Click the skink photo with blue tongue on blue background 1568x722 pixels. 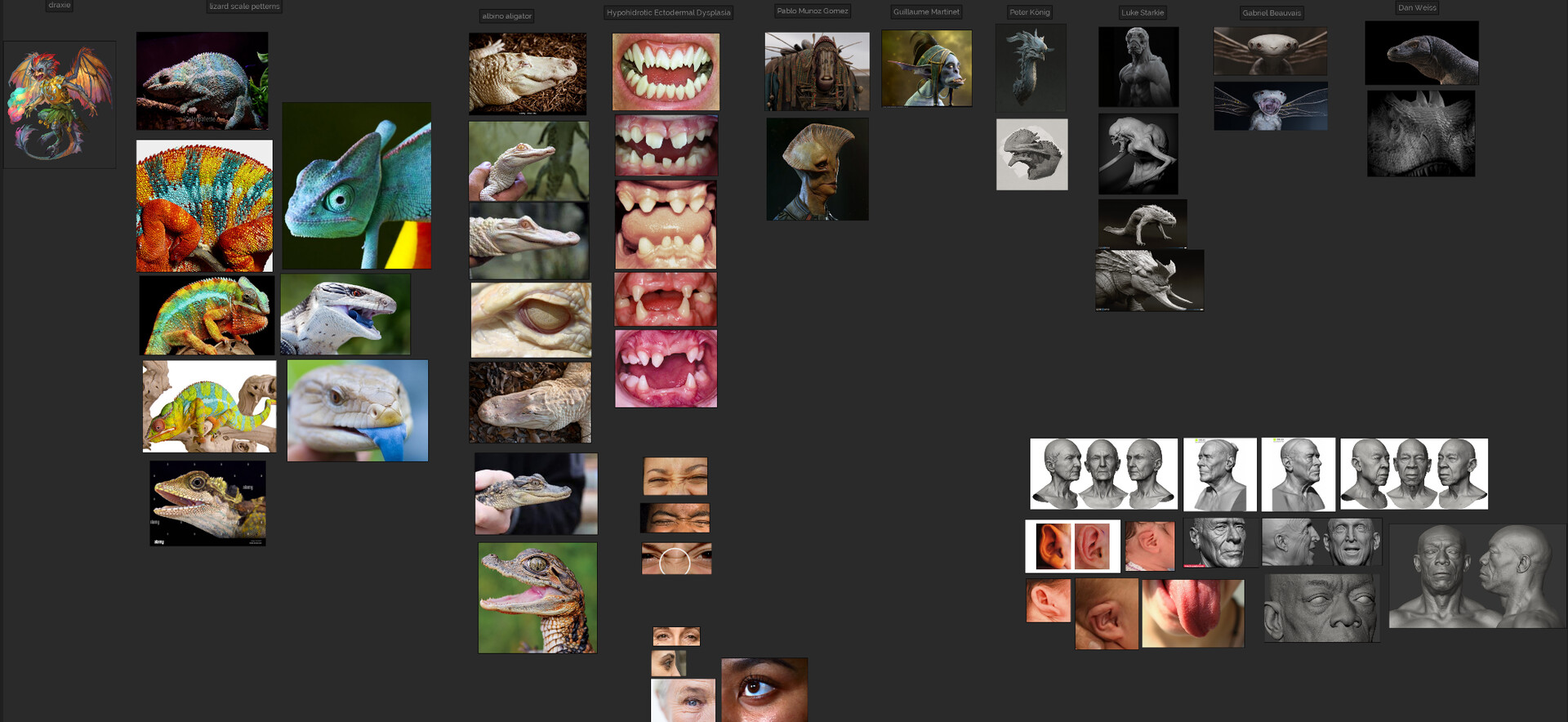[358, 411]
